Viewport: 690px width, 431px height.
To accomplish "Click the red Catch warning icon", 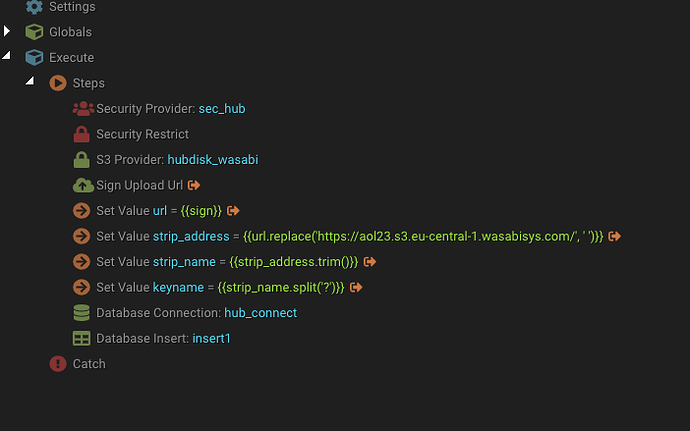I will (x=58, y=364).
